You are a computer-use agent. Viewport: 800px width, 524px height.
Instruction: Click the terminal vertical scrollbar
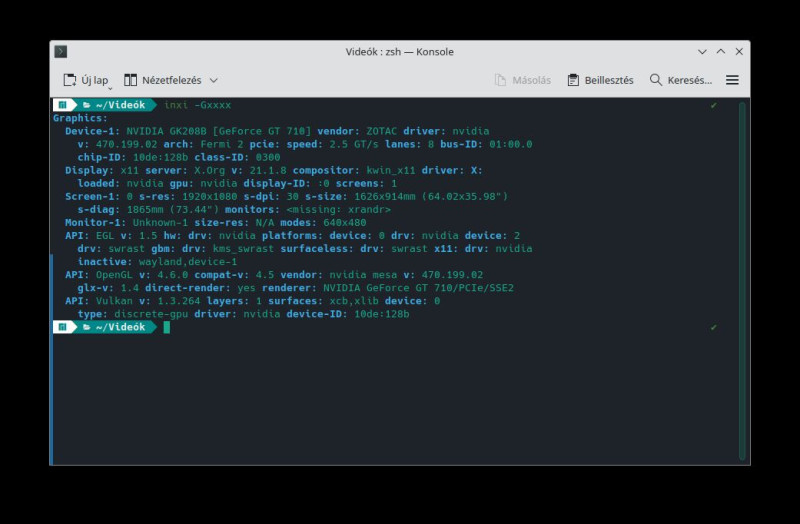tap(742, 281)
